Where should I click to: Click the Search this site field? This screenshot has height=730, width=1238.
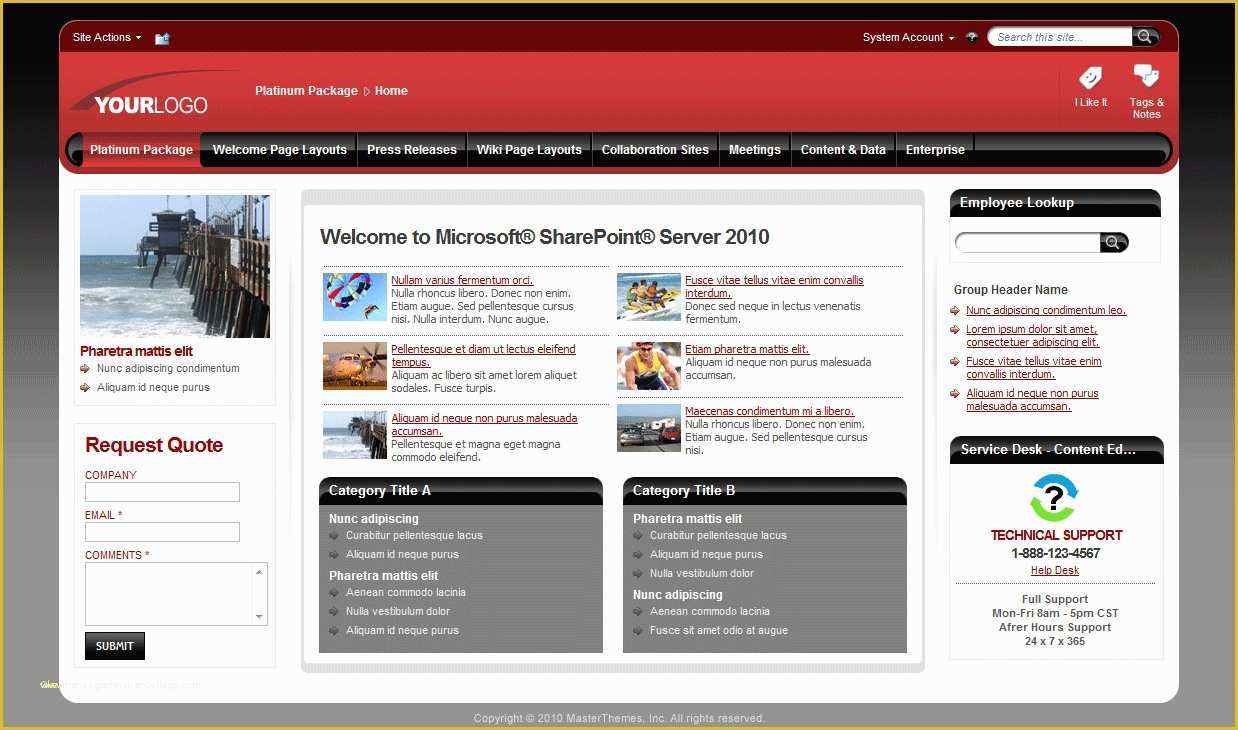point(1062,37)
